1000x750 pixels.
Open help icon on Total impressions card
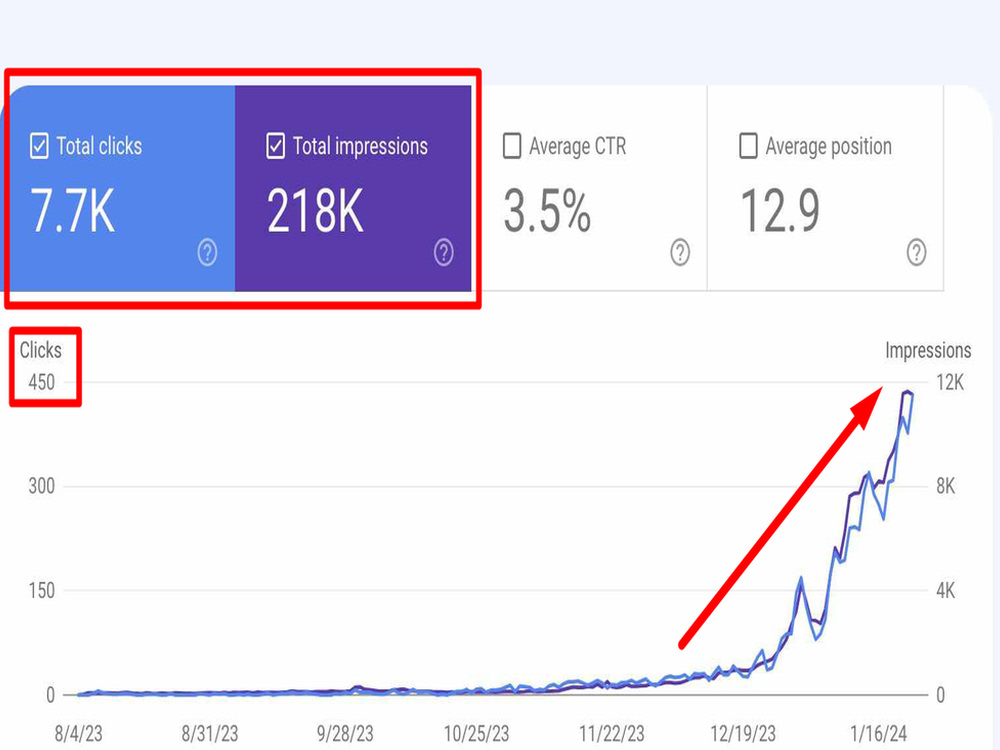[444, 253]
